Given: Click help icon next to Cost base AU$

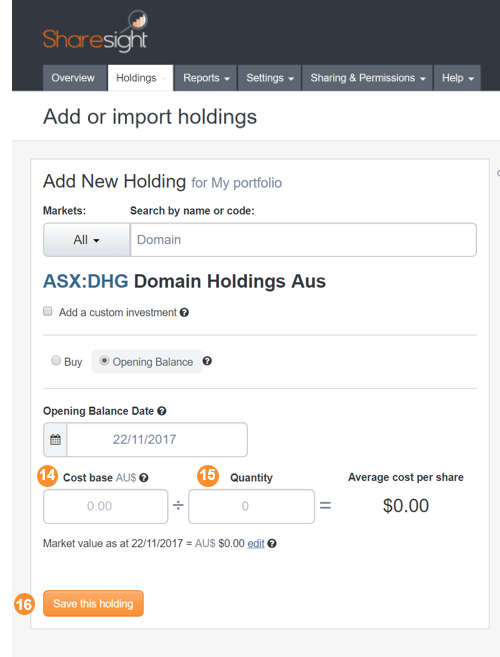Looking at the screenshot, I should [x=144, y=478].
